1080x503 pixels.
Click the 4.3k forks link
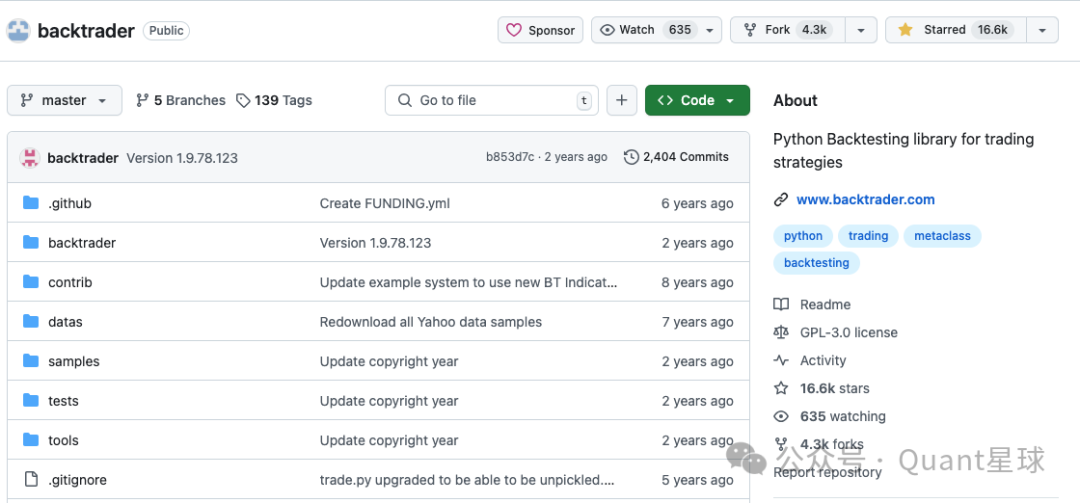click(832, 444)
